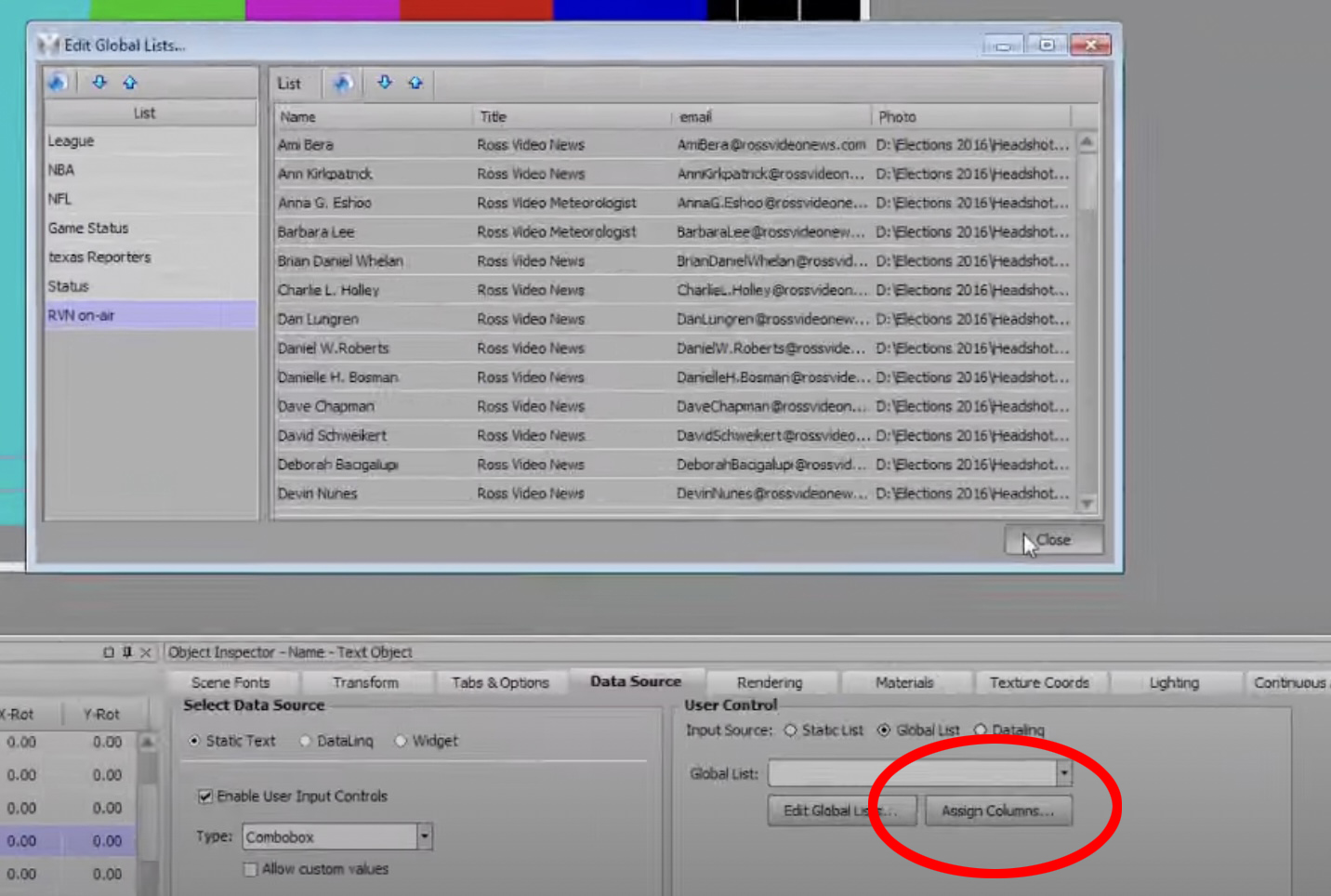The width and height of the screenshot is (1331, 896).
Task: Switch to the Transform tab
Action: pyautogui.click(x=365, y=682)
